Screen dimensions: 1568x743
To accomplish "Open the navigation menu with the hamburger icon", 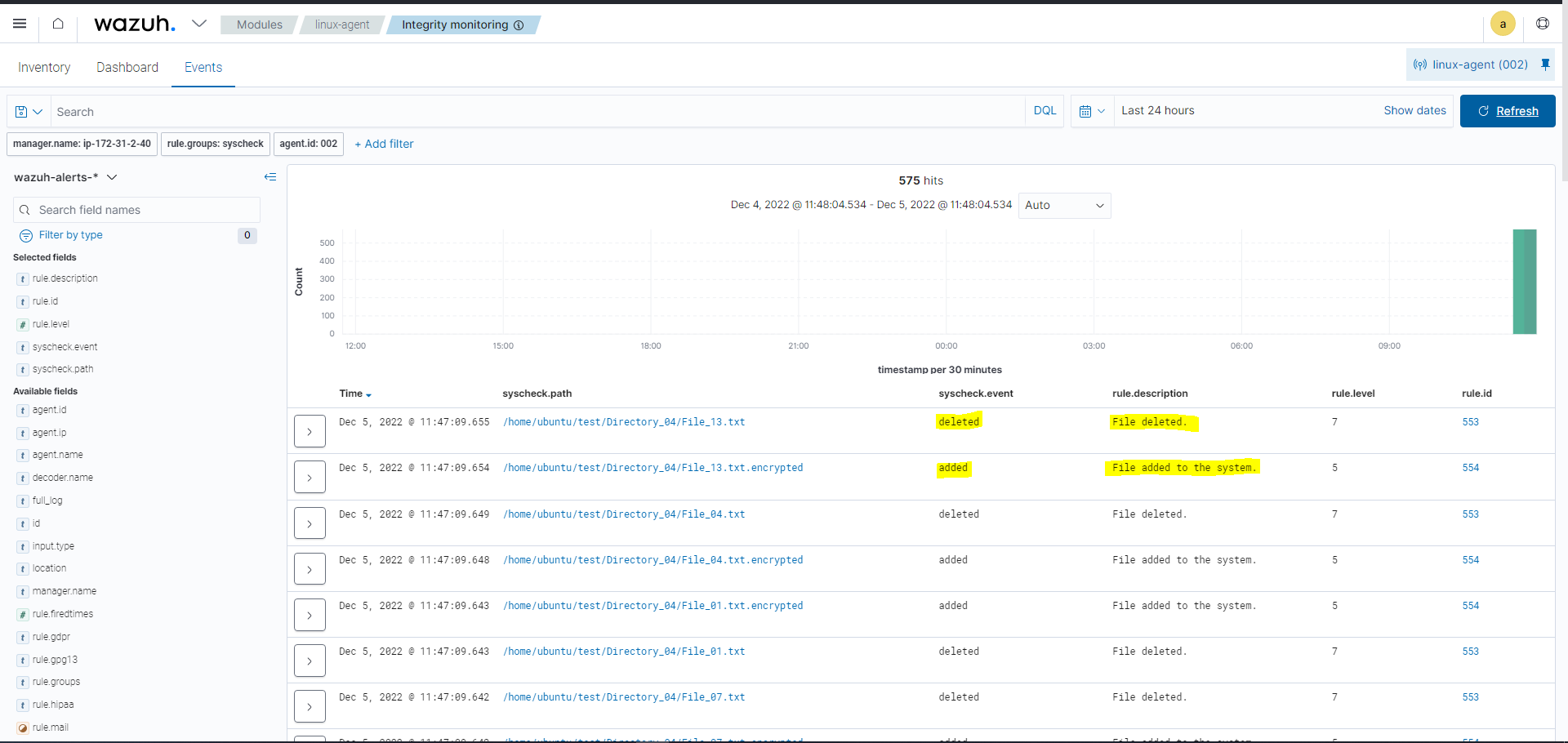I will pyautogui.click(x=19, y=24).
